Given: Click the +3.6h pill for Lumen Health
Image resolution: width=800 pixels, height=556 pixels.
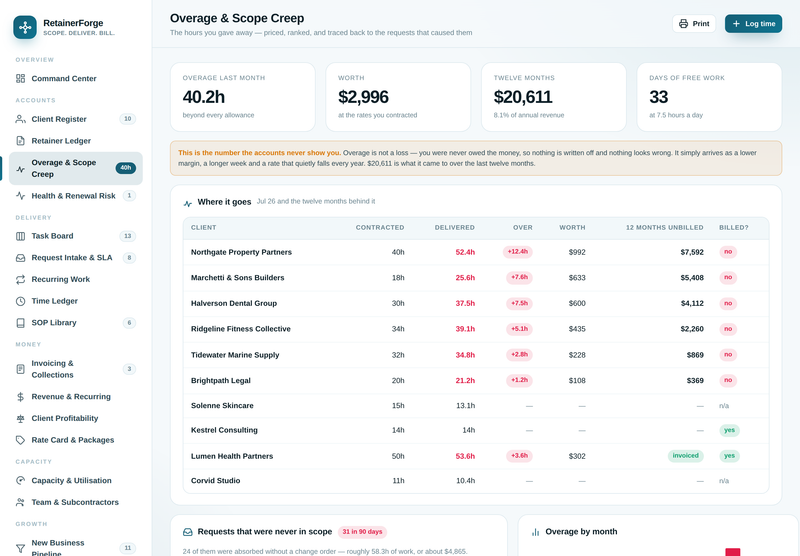Looking at the screenshot, I should point(519,456).
